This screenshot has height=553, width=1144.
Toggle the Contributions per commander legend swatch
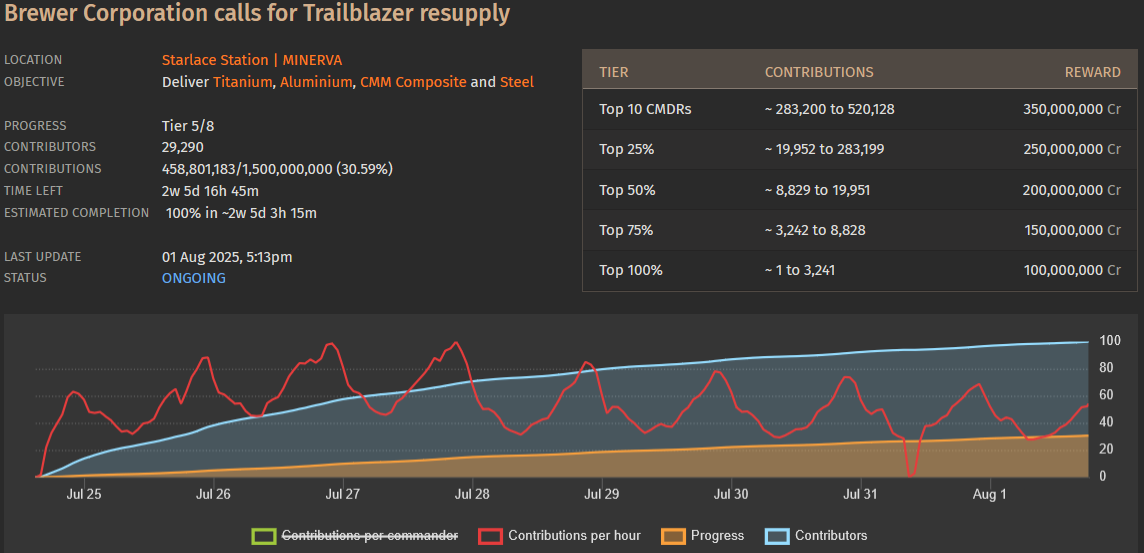pos(263,536)
